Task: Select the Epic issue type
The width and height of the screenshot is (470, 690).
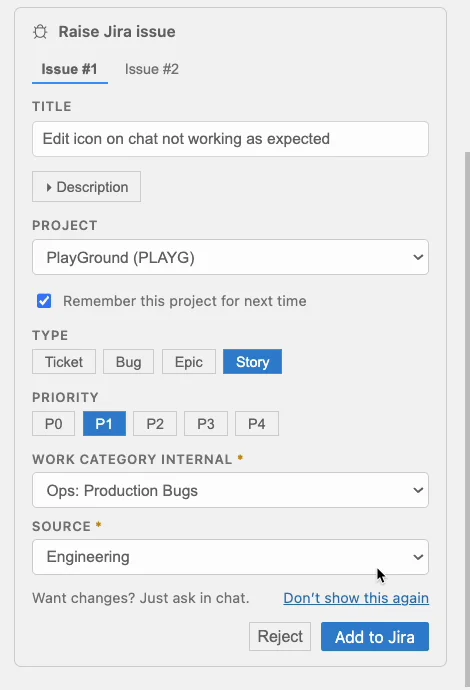Action: (189, 362)
